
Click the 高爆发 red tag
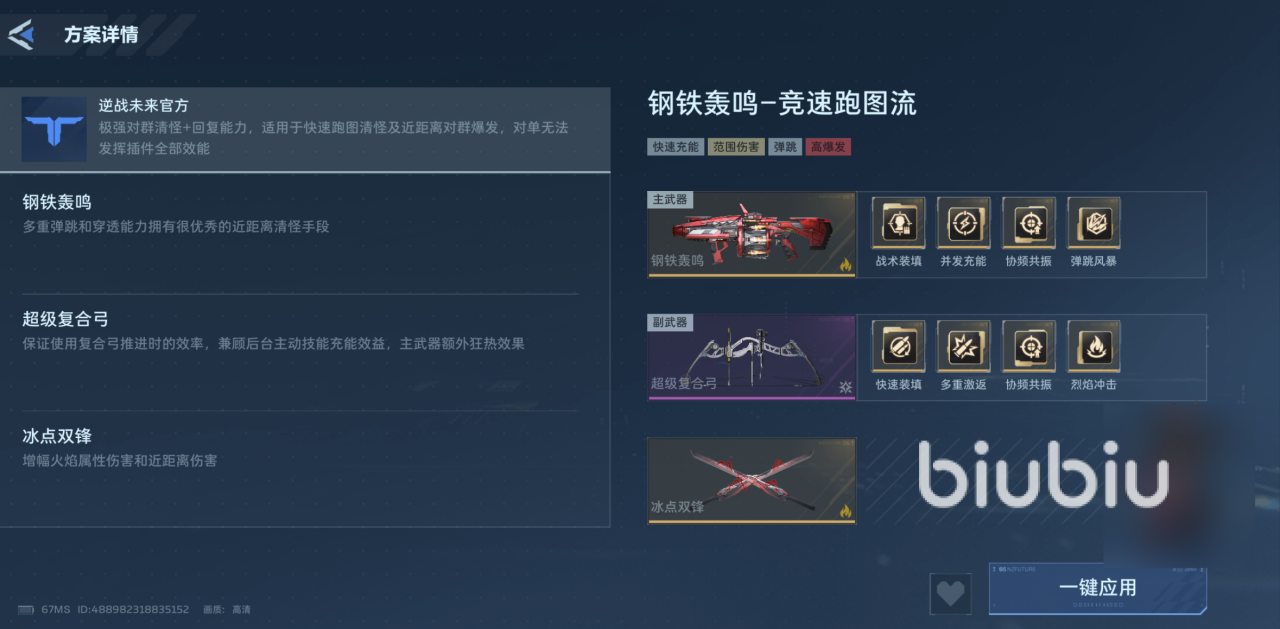(x=828, y=147)
